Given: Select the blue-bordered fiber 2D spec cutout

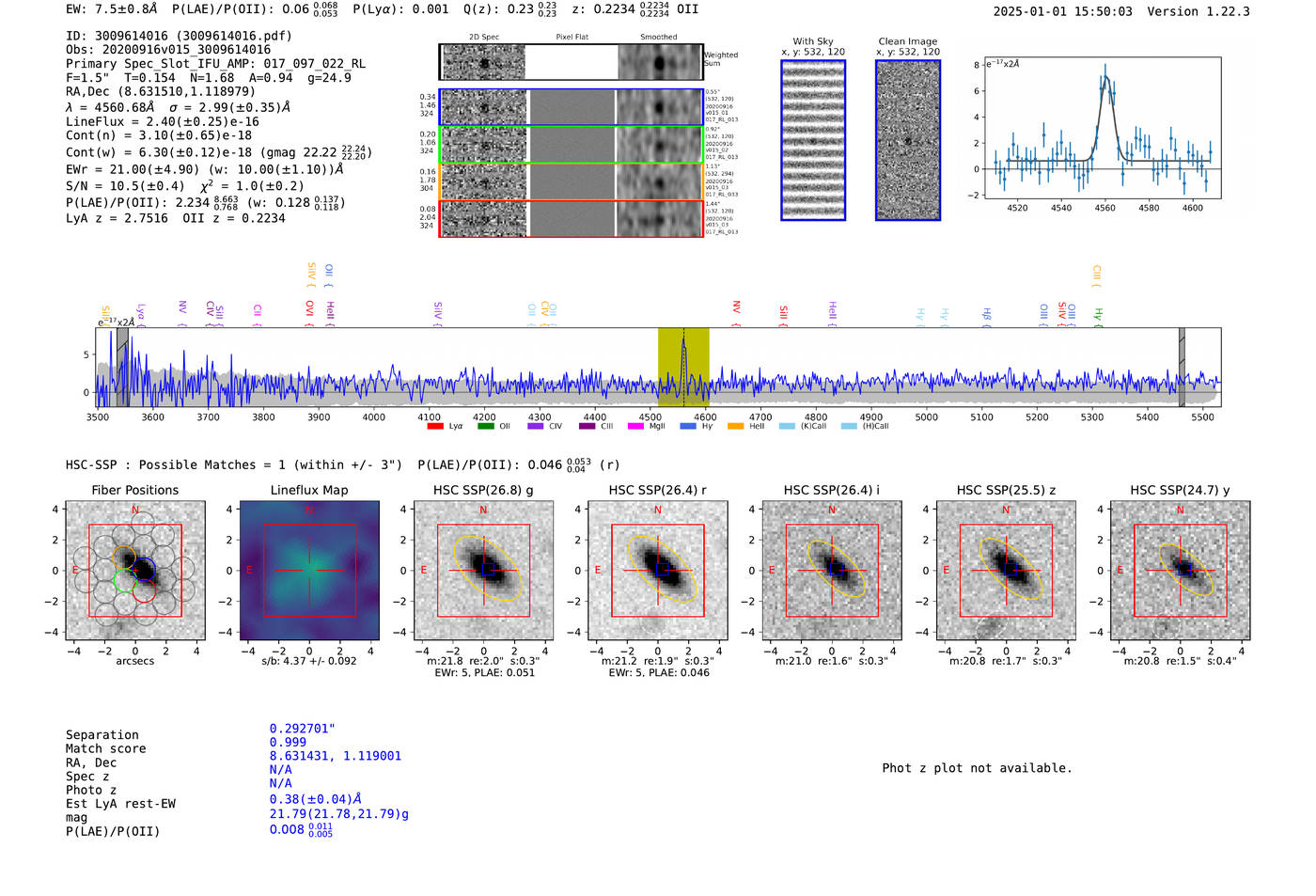Looking at the screenshot, I should [x=483, y=107].
